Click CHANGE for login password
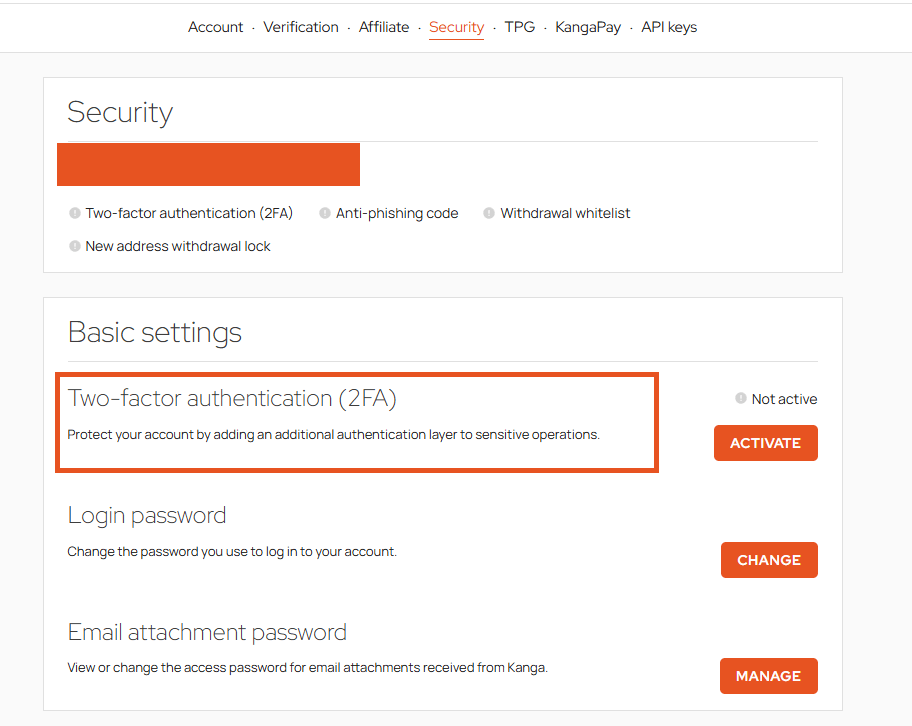Viewport: 912px width, 726px height. click(769, 560)
